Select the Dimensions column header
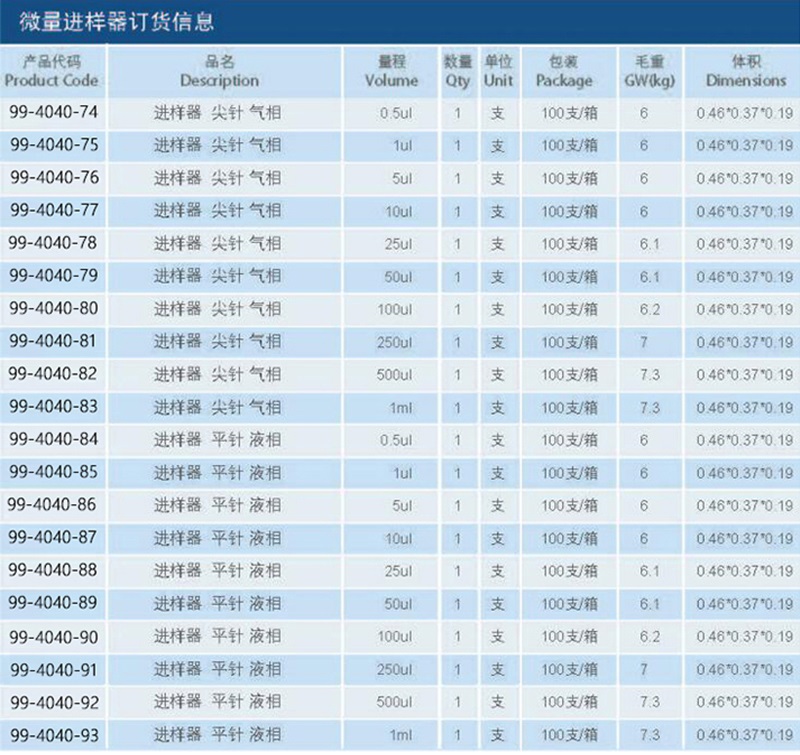The width and height of the screenshot is (800, 755). (x=745, y=71)
